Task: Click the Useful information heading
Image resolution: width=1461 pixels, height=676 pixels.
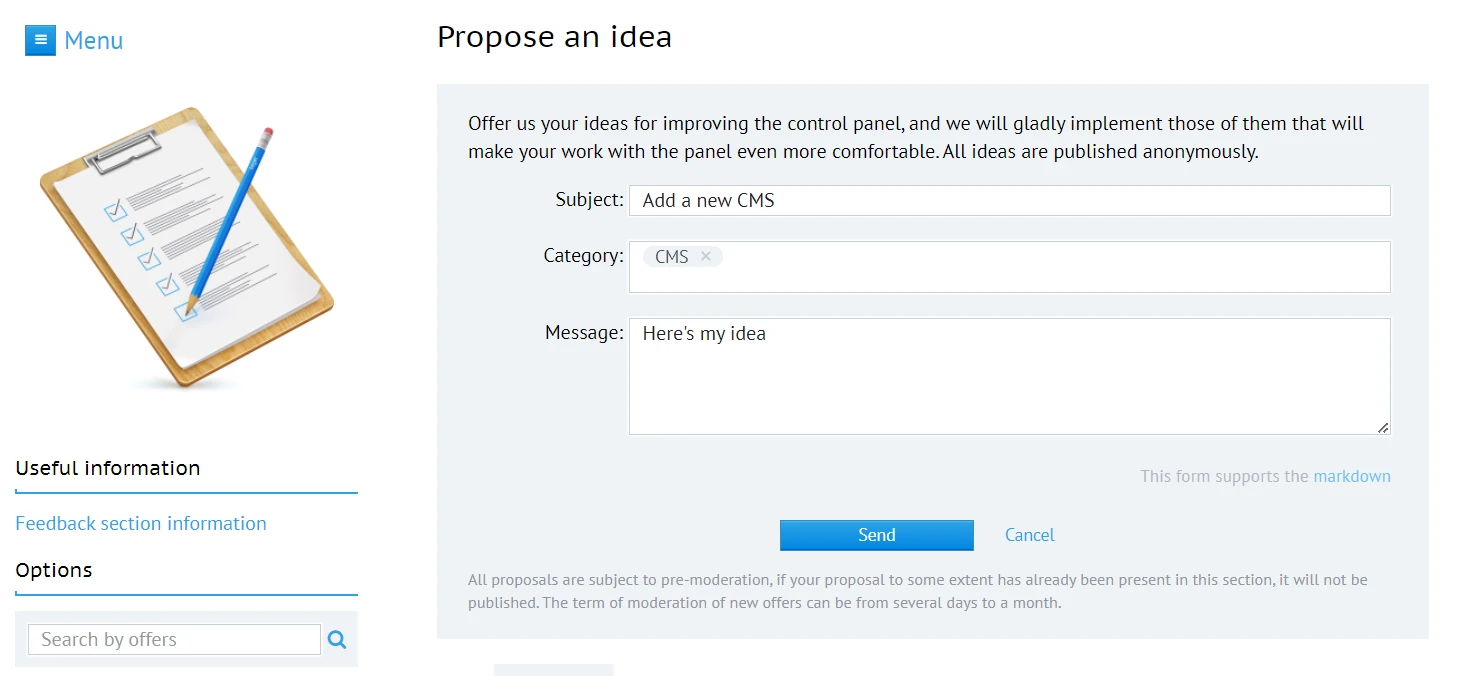Action: 108,468
